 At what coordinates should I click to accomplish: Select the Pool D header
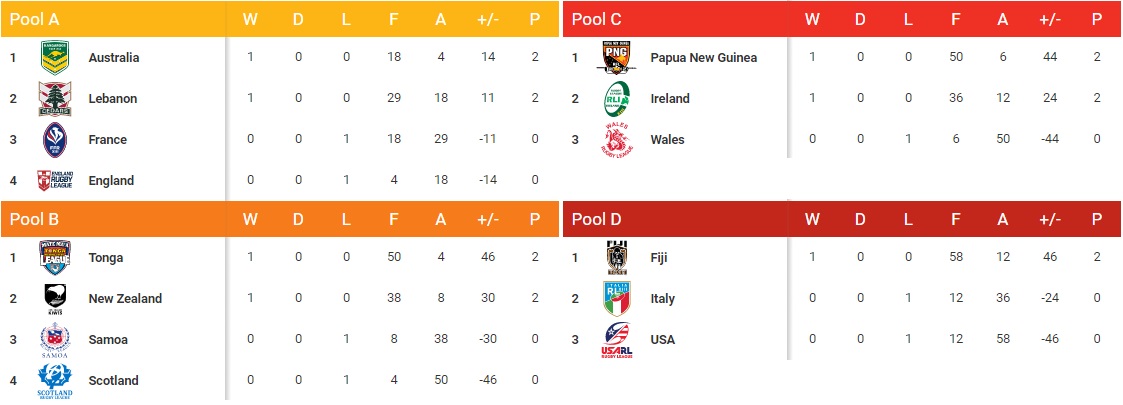click(x=596, y=219)
